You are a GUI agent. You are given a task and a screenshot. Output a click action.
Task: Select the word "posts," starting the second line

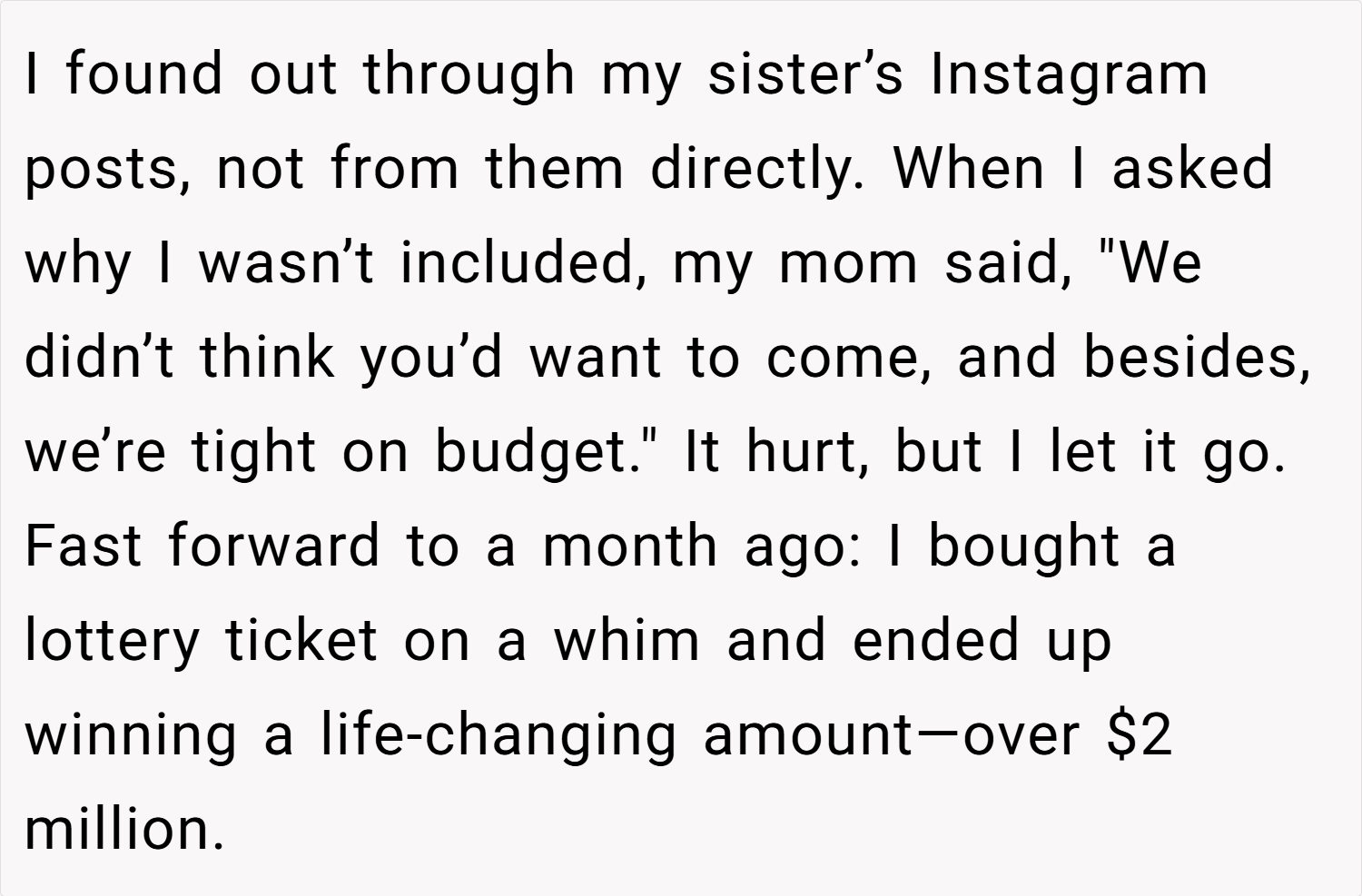coord(107,172)
